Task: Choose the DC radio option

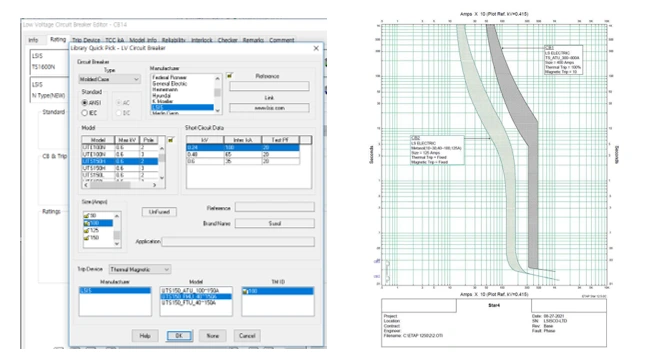Action: click(118, 113)
